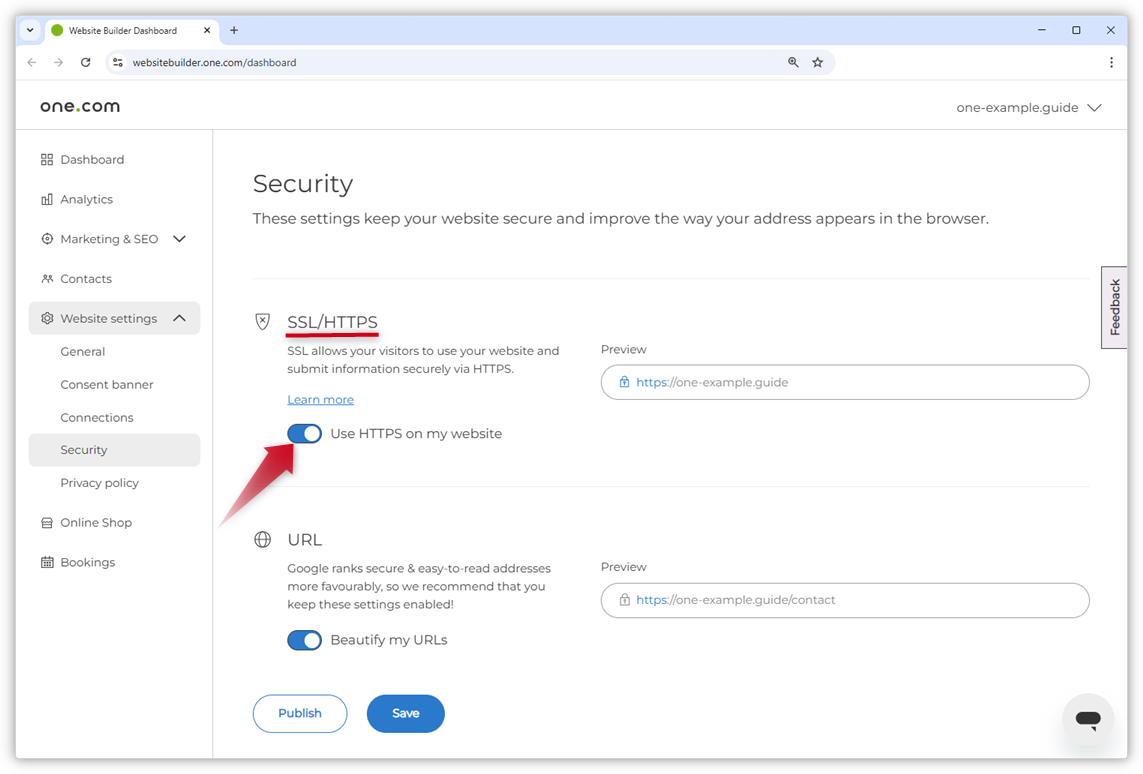Screen dimensions: 1143x774
Task: Click the SSL/HTTPS shield icon
Action: (x=262, y=321)
